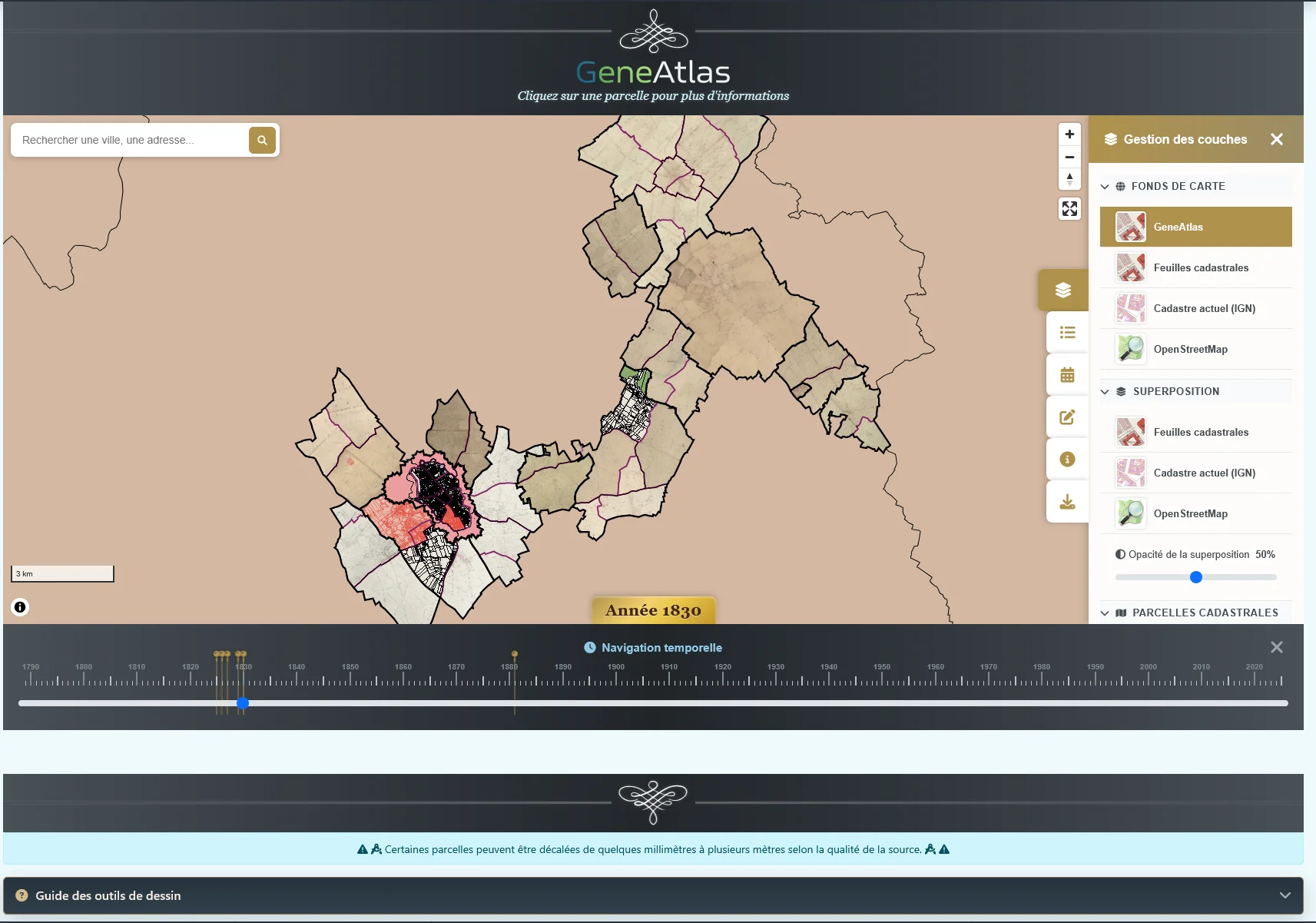Select Feuilles cadastrales under Fonds de carte

(1196, 267)
